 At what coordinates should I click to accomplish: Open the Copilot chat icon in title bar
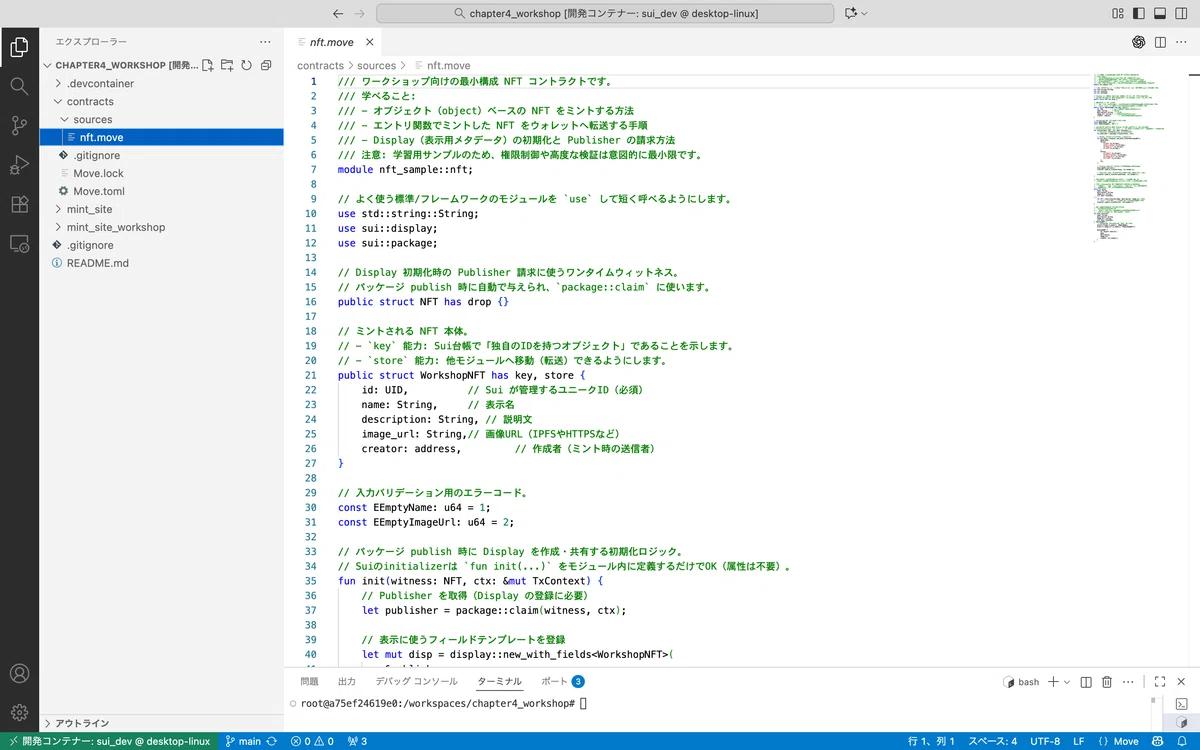point(851,13)
